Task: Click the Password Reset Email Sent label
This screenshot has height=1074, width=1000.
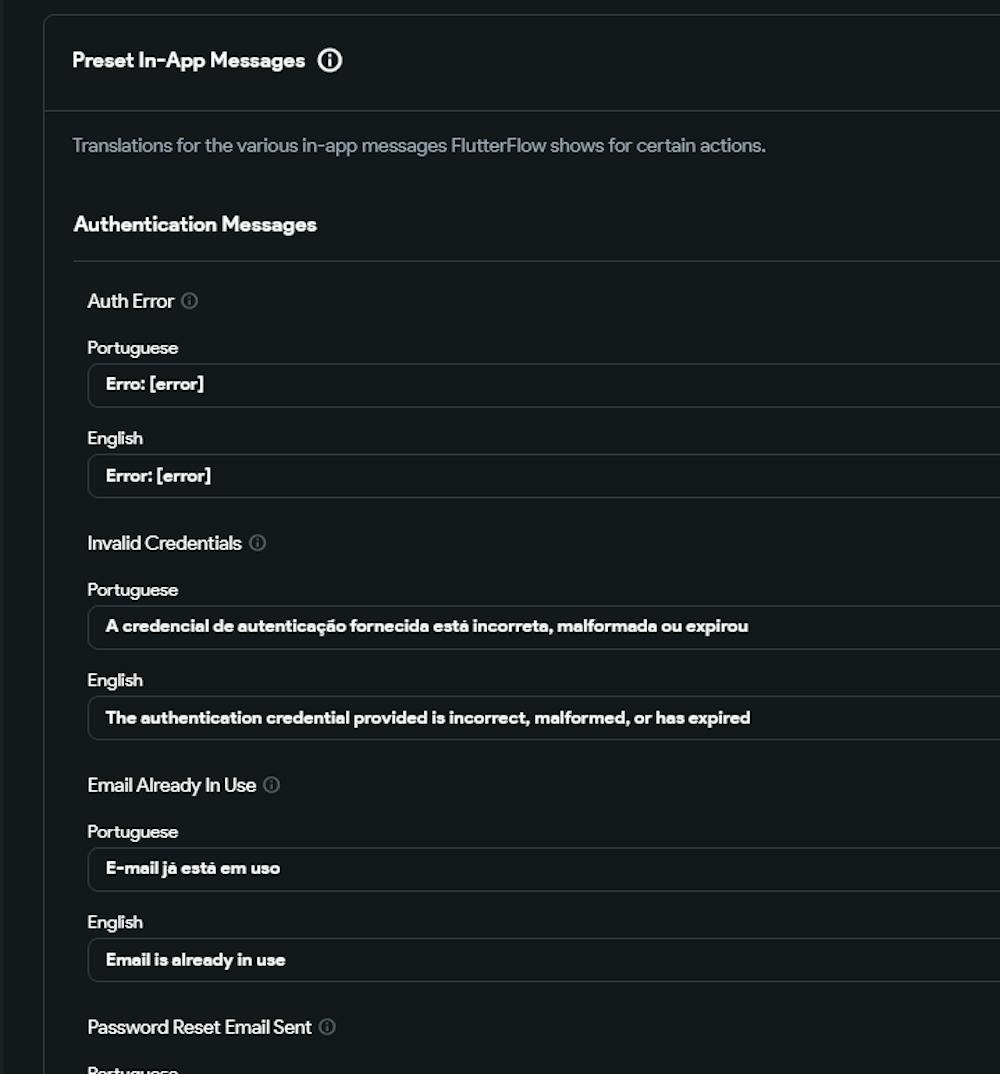Action: click(200, 1027)
